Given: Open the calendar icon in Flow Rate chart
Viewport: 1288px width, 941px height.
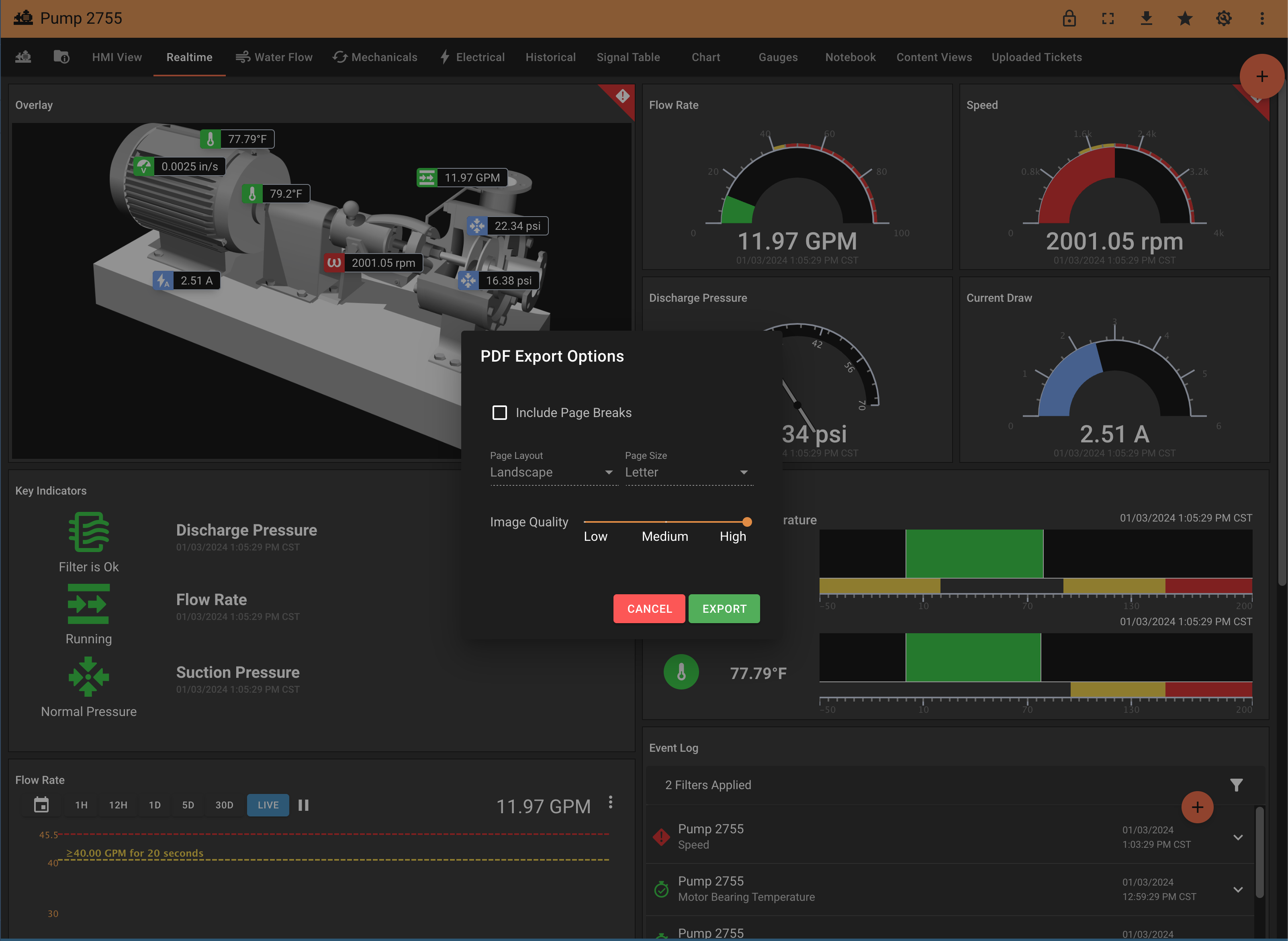Looking at the screenshot, I should point(41,805).
